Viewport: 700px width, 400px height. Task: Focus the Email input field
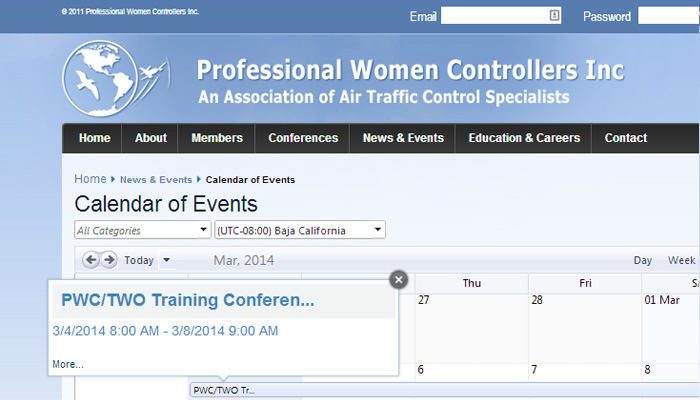[x=500, y=16]
